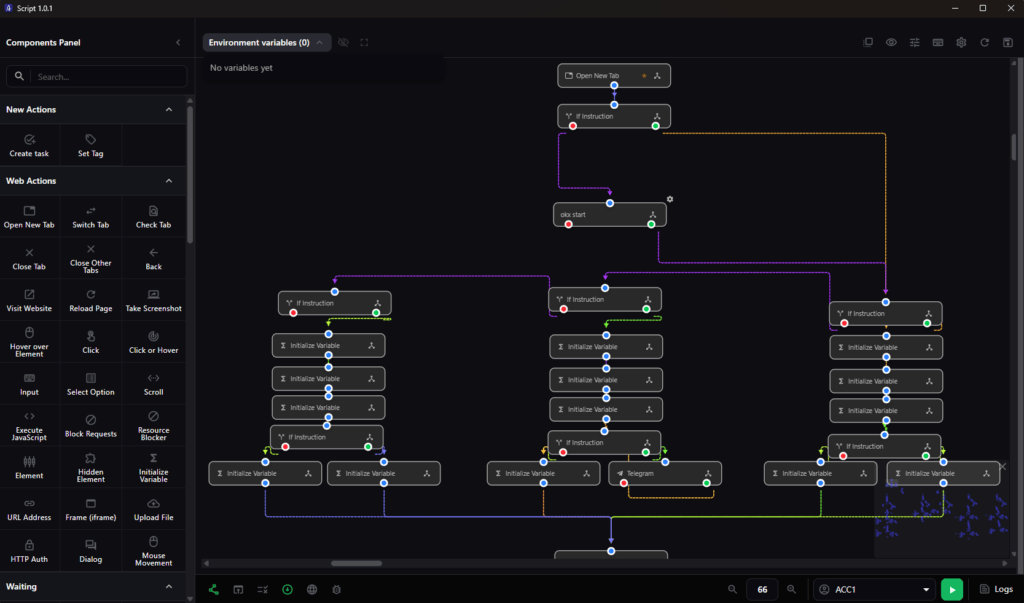Collapse the New Actions section
The height and width of the screenshot is (603, 1024).
coord(169,110)
